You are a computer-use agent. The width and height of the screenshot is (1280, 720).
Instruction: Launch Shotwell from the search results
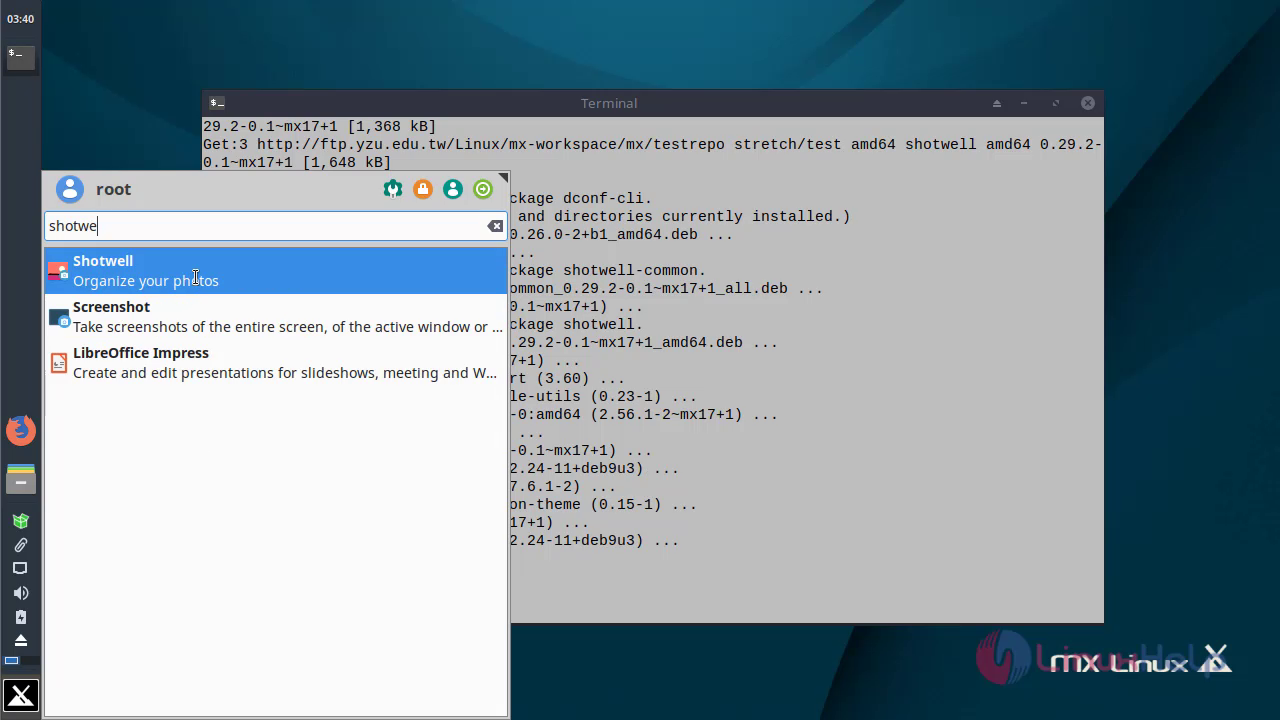[x=276, y=271]
